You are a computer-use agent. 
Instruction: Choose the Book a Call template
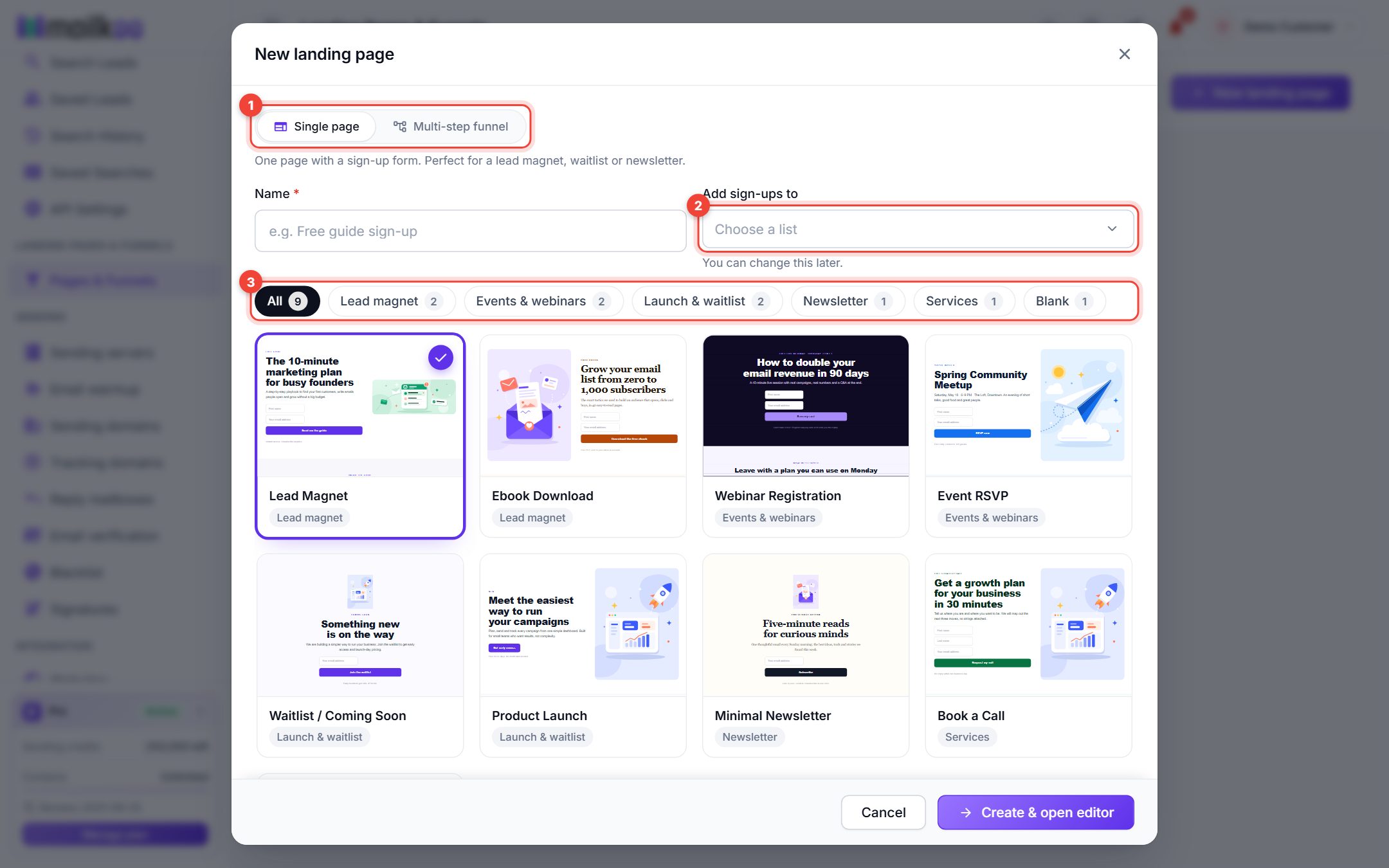(x=1028, y=655)
